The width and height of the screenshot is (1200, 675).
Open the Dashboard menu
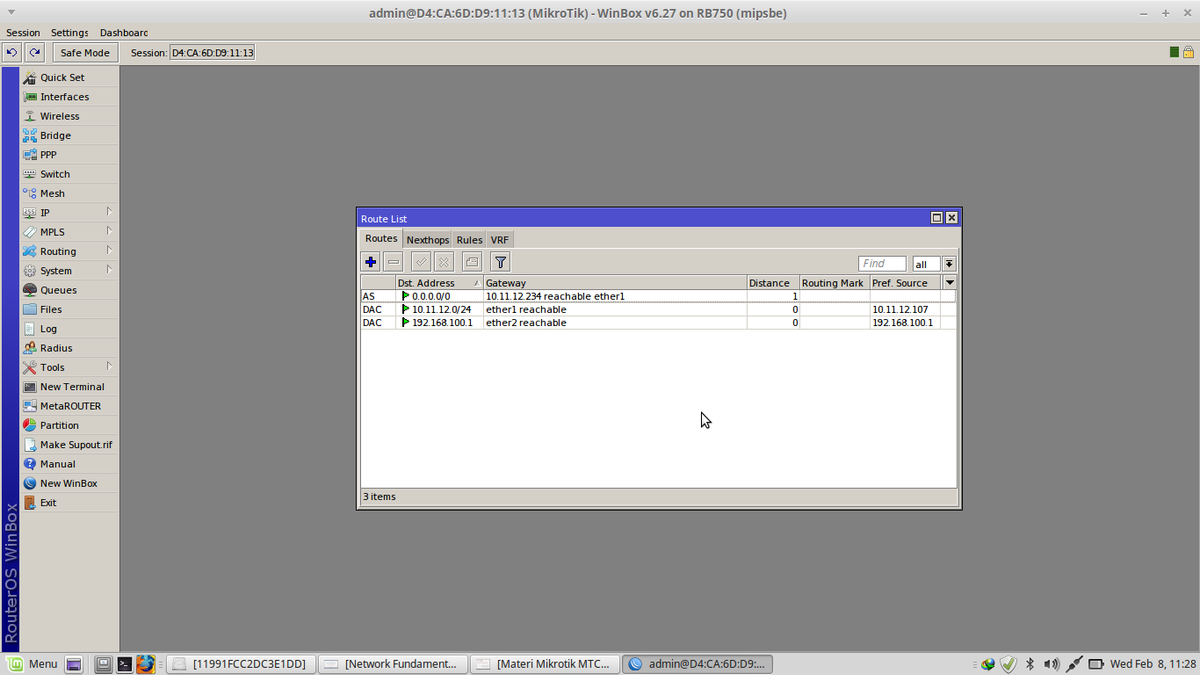(124, 33)
